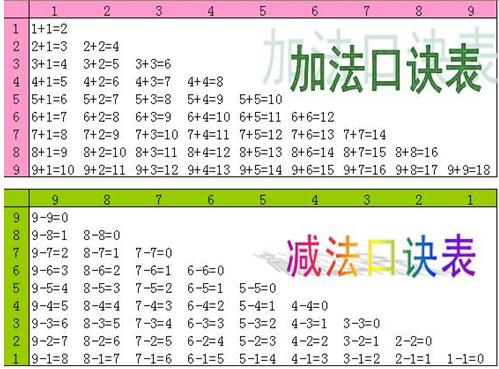Select the 2-2=0 cell
This screenshot has width=499, height=369.
[x=414, y=341]
